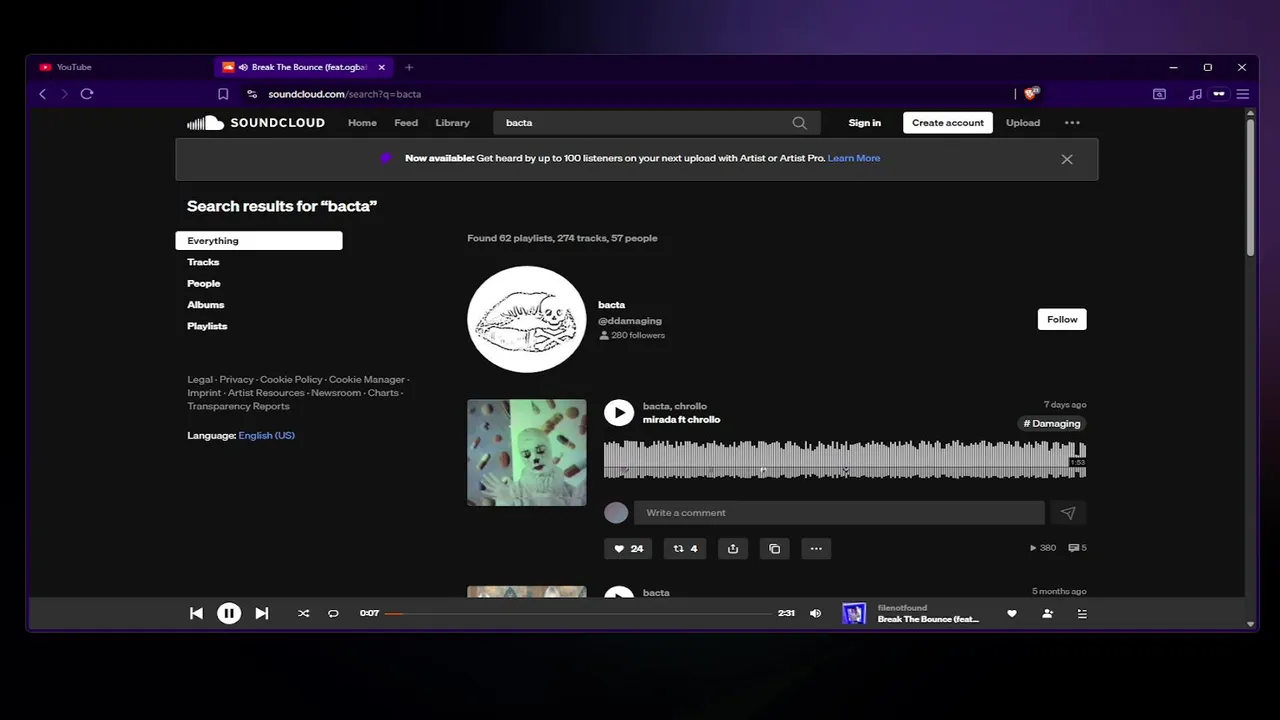
Task: Skip to previous track in player
Action: [x=196, y=613]
